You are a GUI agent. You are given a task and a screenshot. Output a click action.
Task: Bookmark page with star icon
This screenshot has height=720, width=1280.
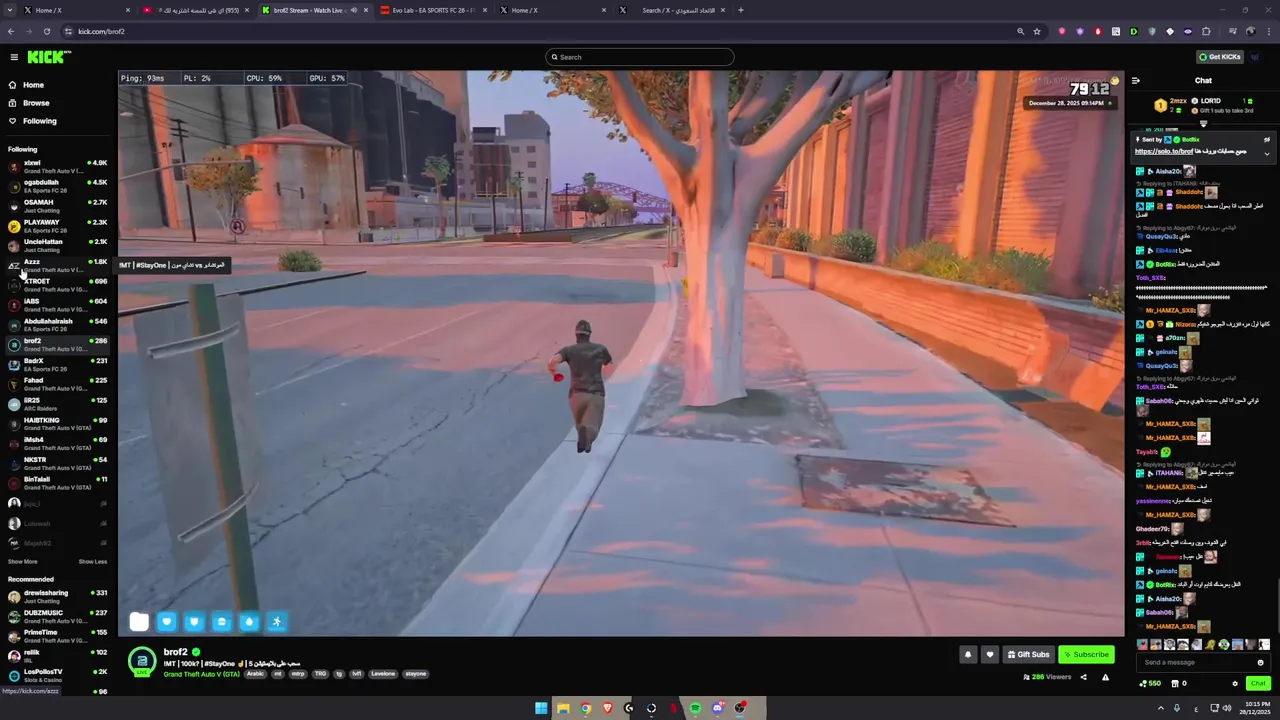tap(1037, 31)
